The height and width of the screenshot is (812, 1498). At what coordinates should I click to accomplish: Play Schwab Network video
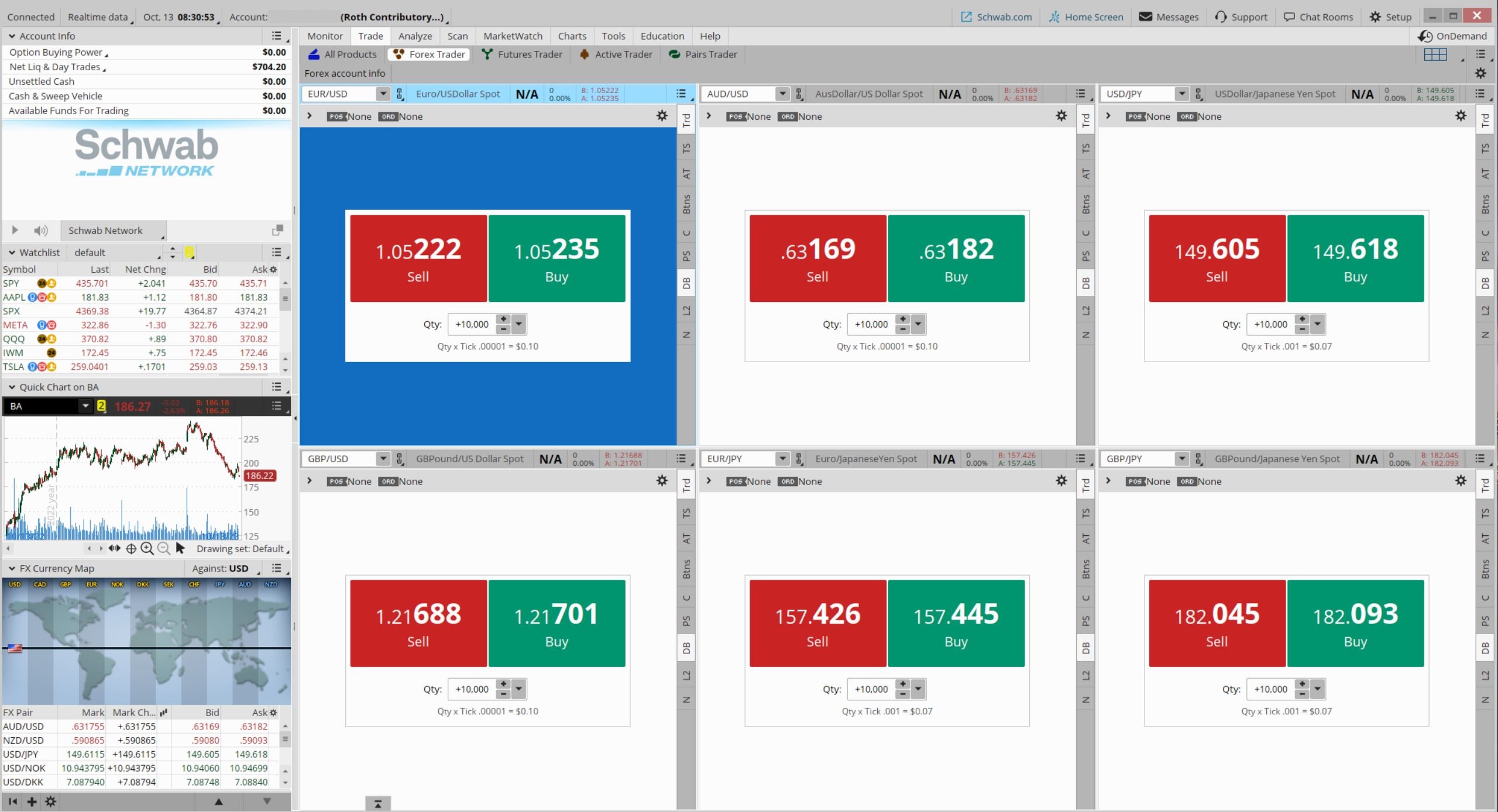(15, 230)
